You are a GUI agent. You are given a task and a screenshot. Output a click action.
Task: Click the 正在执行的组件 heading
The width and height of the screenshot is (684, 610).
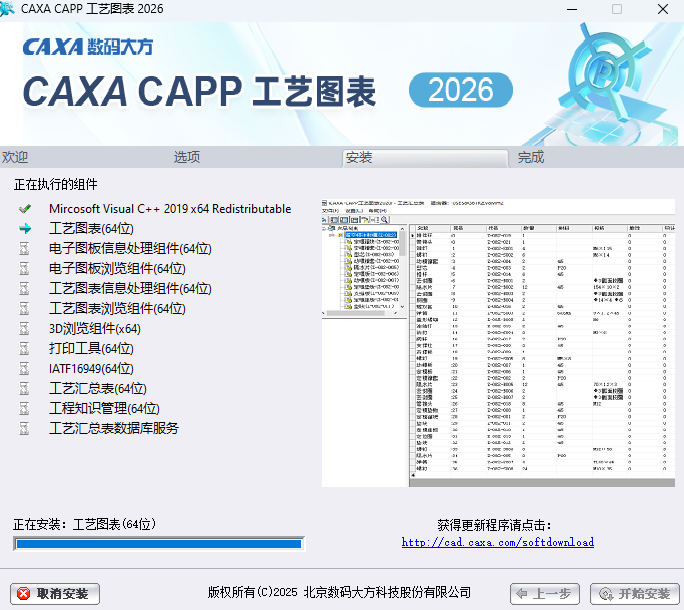point(55,184)
